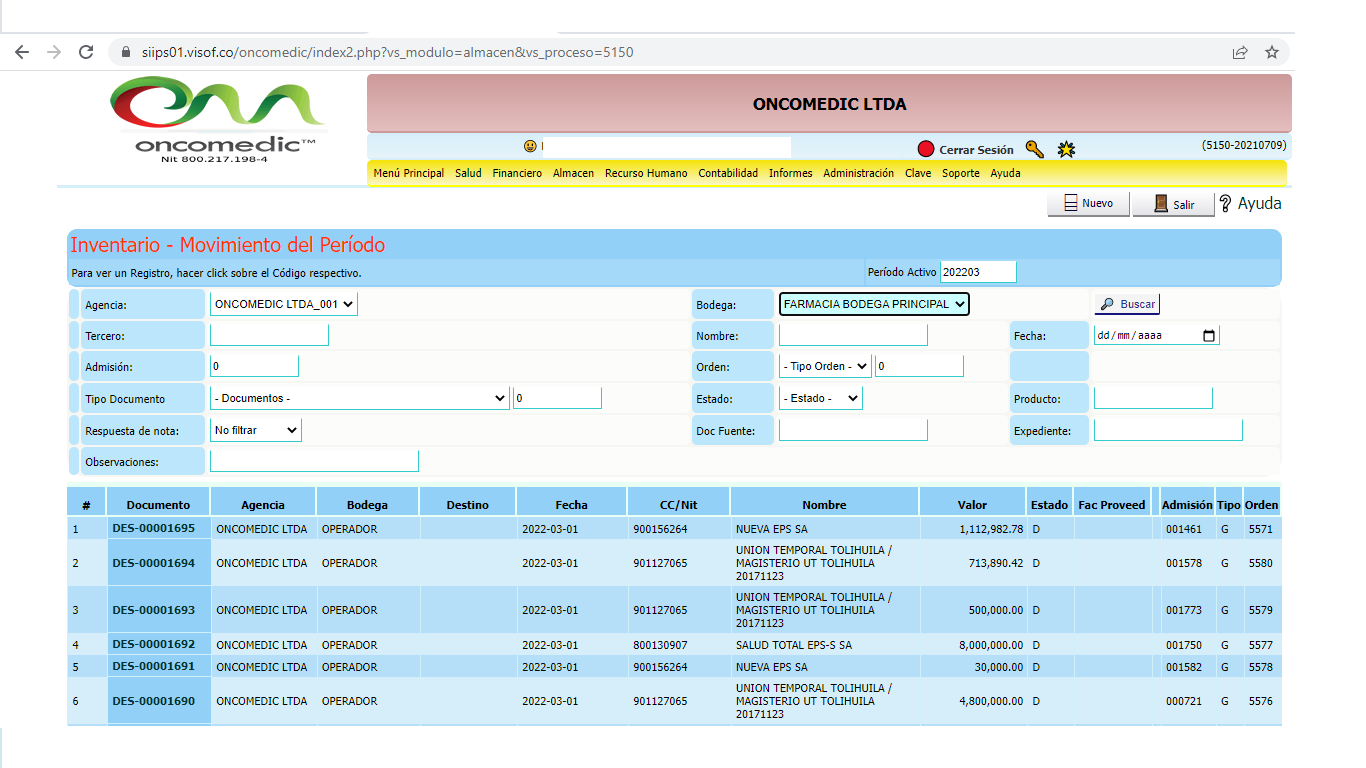Select Respuesta de nota filter dropdown
The image size is (1366, 768).
click(x=256, y=430)
